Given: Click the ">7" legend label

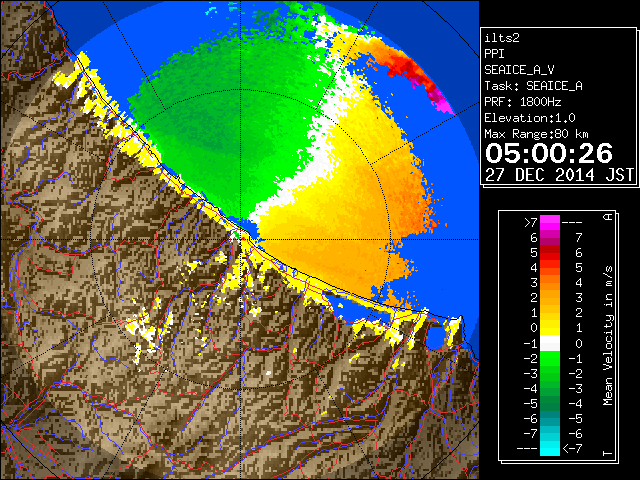Looking at the screenshot, I should (x=530, y=223).
